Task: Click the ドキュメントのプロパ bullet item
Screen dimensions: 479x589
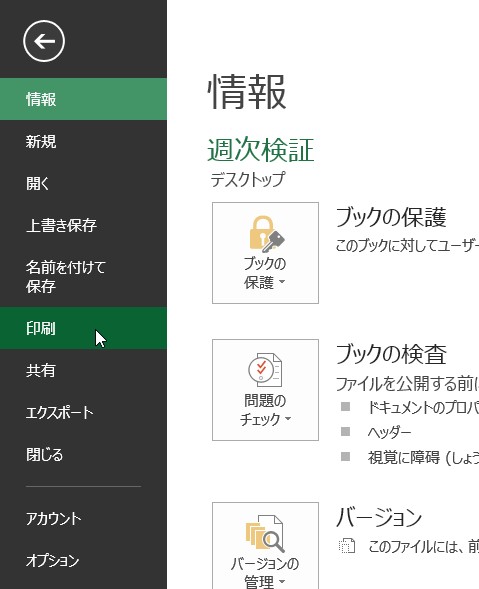Action: click(423, 407)
